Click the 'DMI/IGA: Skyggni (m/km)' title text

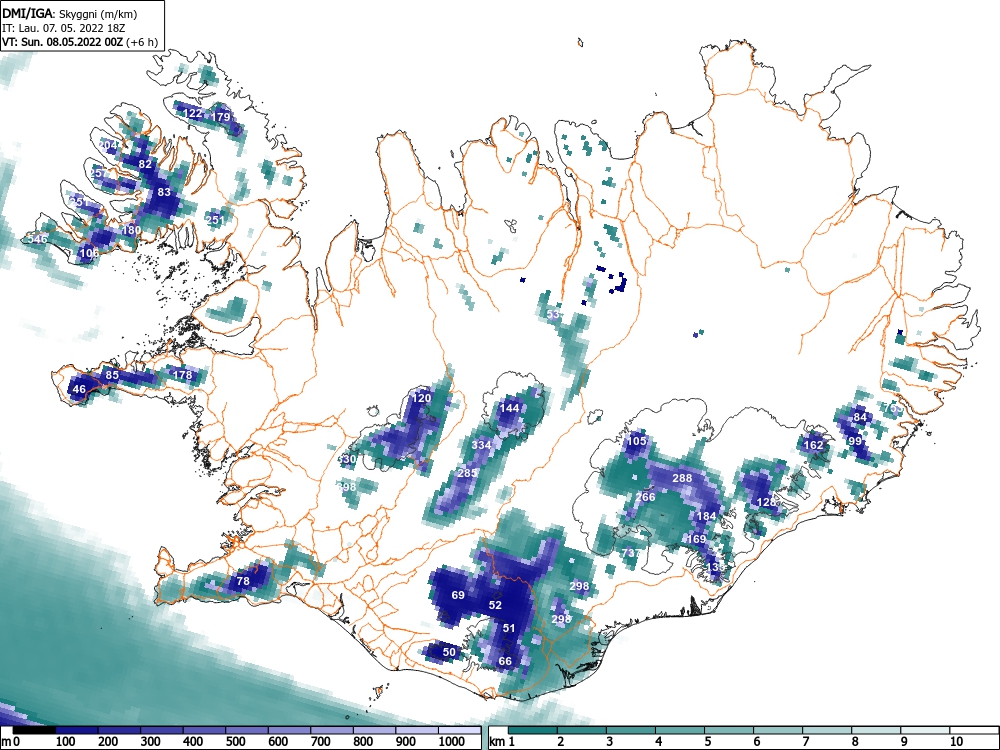70,14
